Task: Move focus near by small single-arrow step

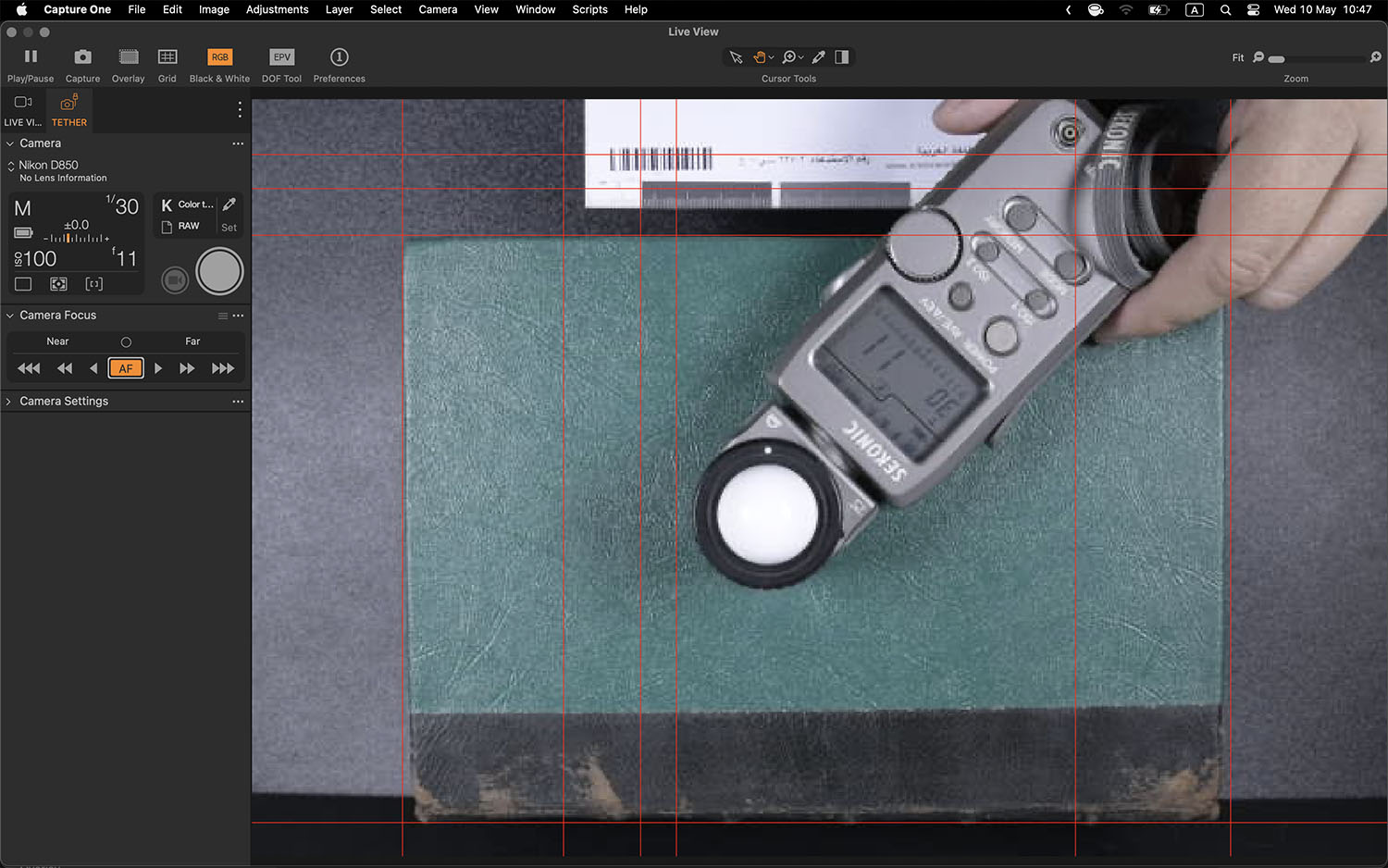Action: click(93, 368)
